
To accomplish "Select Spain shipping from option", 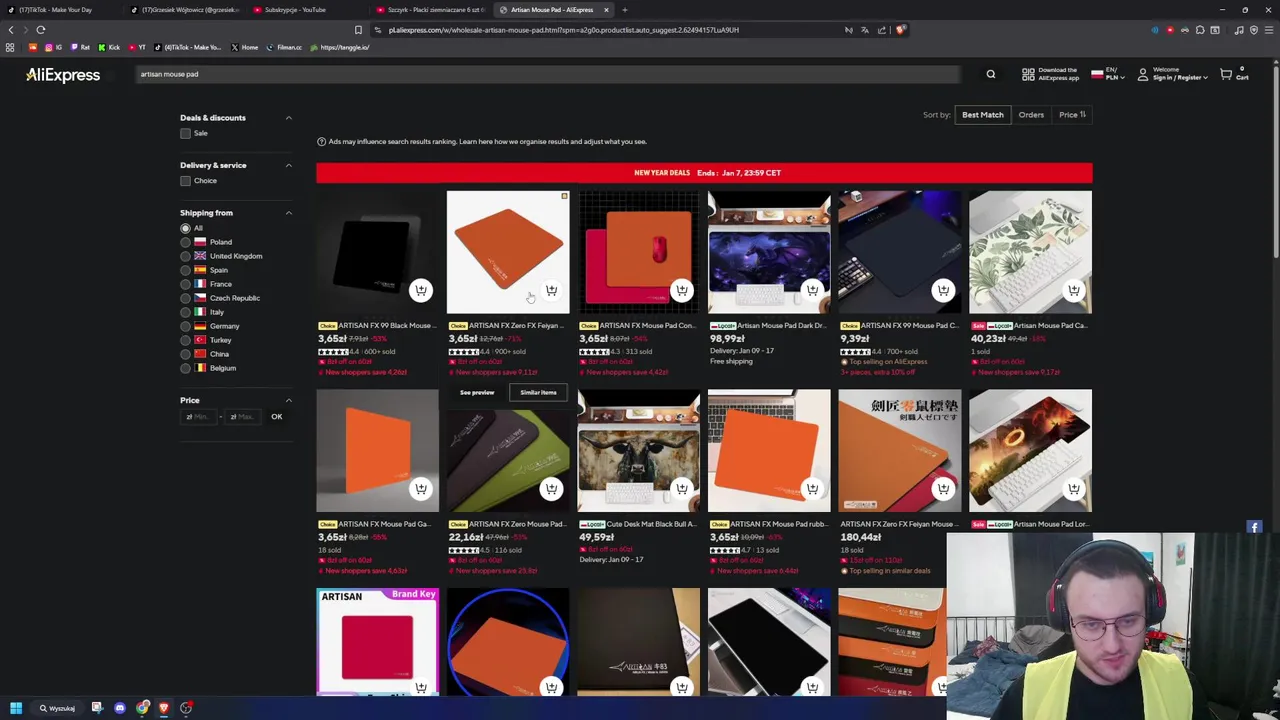I will tap(185, 270).
